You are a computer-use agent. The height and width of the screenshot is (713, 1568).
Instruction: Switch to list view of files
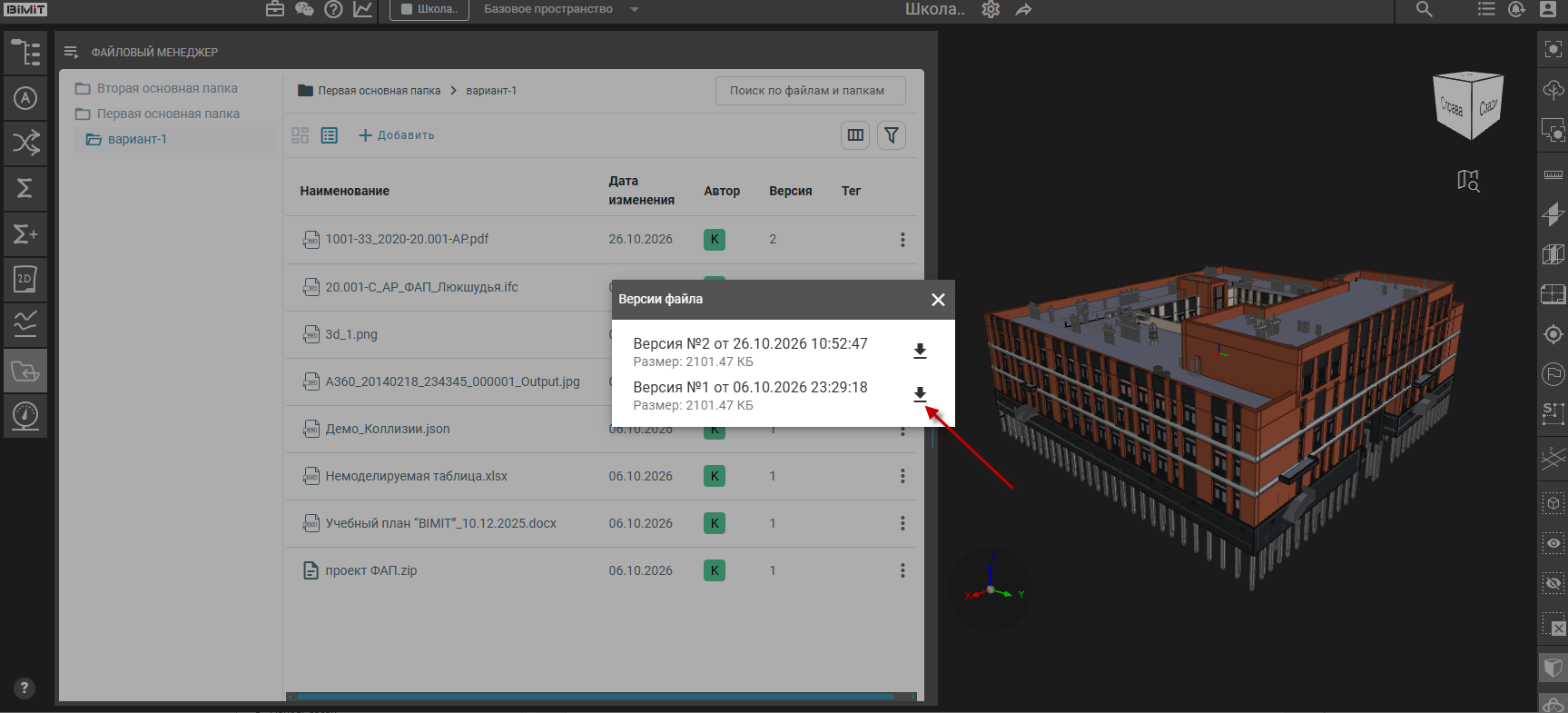click(x=330, y=135)
